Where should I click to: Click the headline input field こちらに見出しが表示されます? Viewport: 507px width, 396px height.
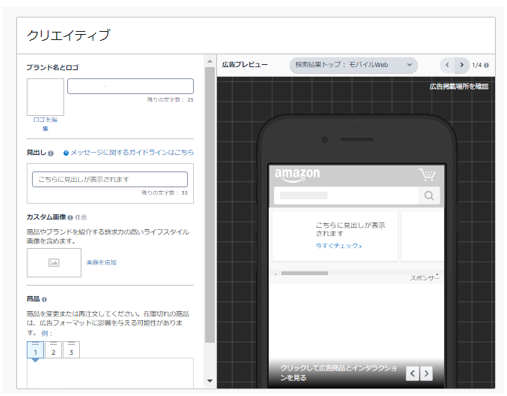pos(110,179)
